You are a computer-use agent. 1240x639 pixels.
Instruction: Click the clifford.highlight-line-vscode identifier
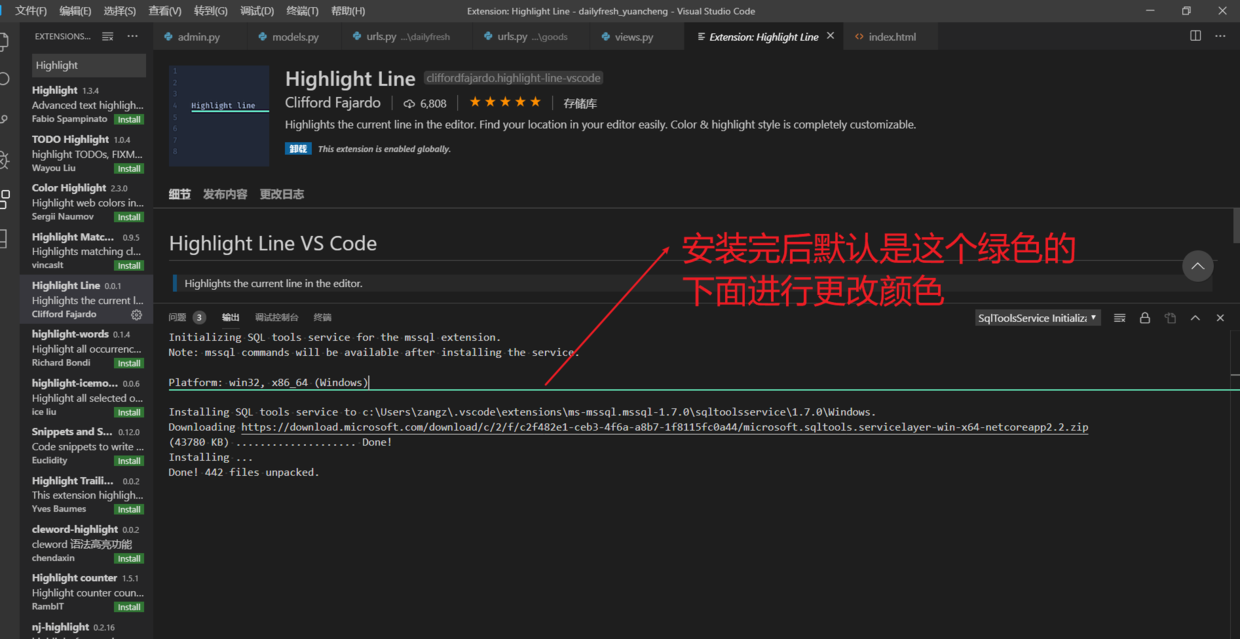pos(514,78)
